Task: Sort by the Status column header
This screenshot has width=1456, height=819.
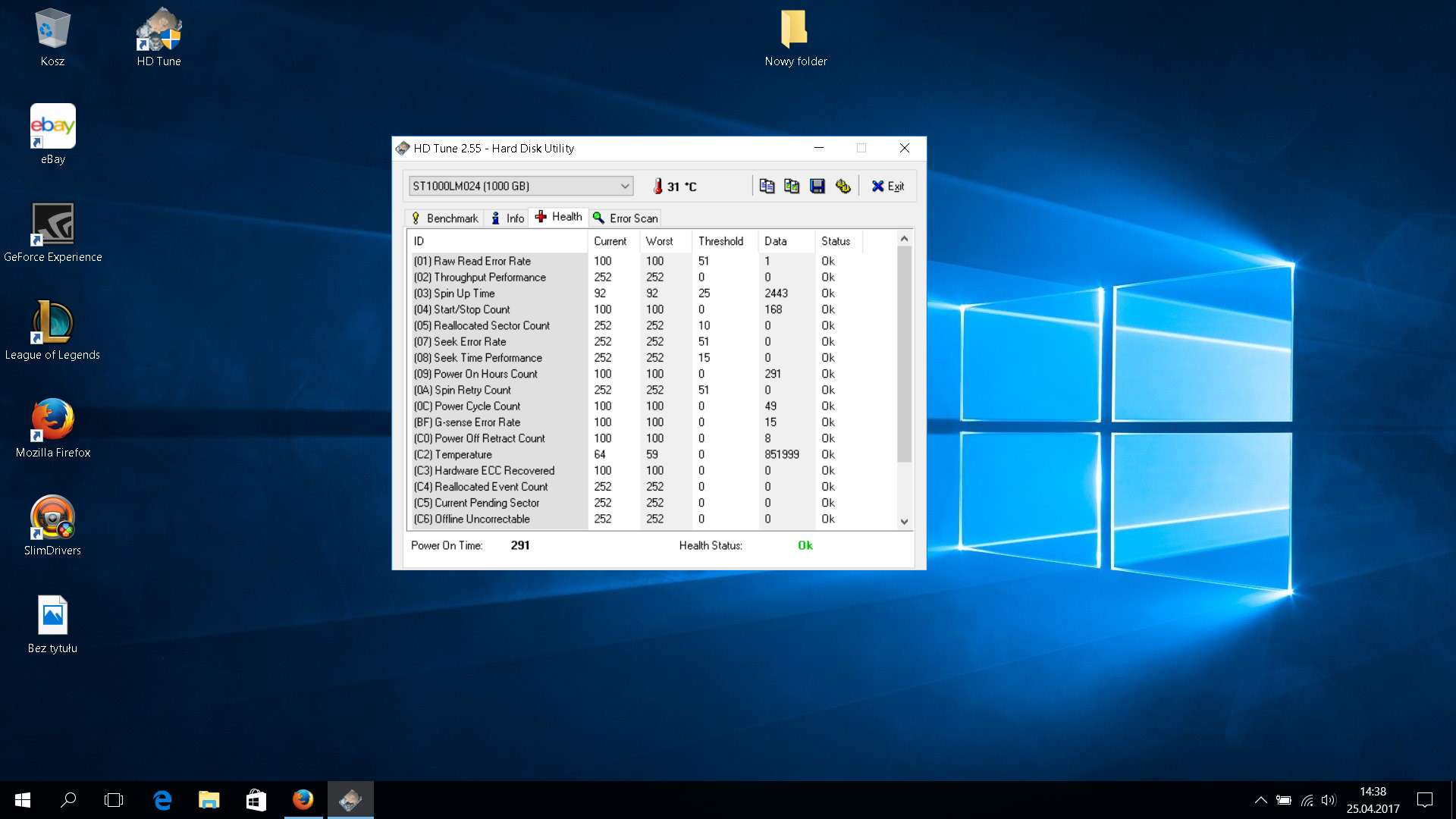Action: coord(839,241)
